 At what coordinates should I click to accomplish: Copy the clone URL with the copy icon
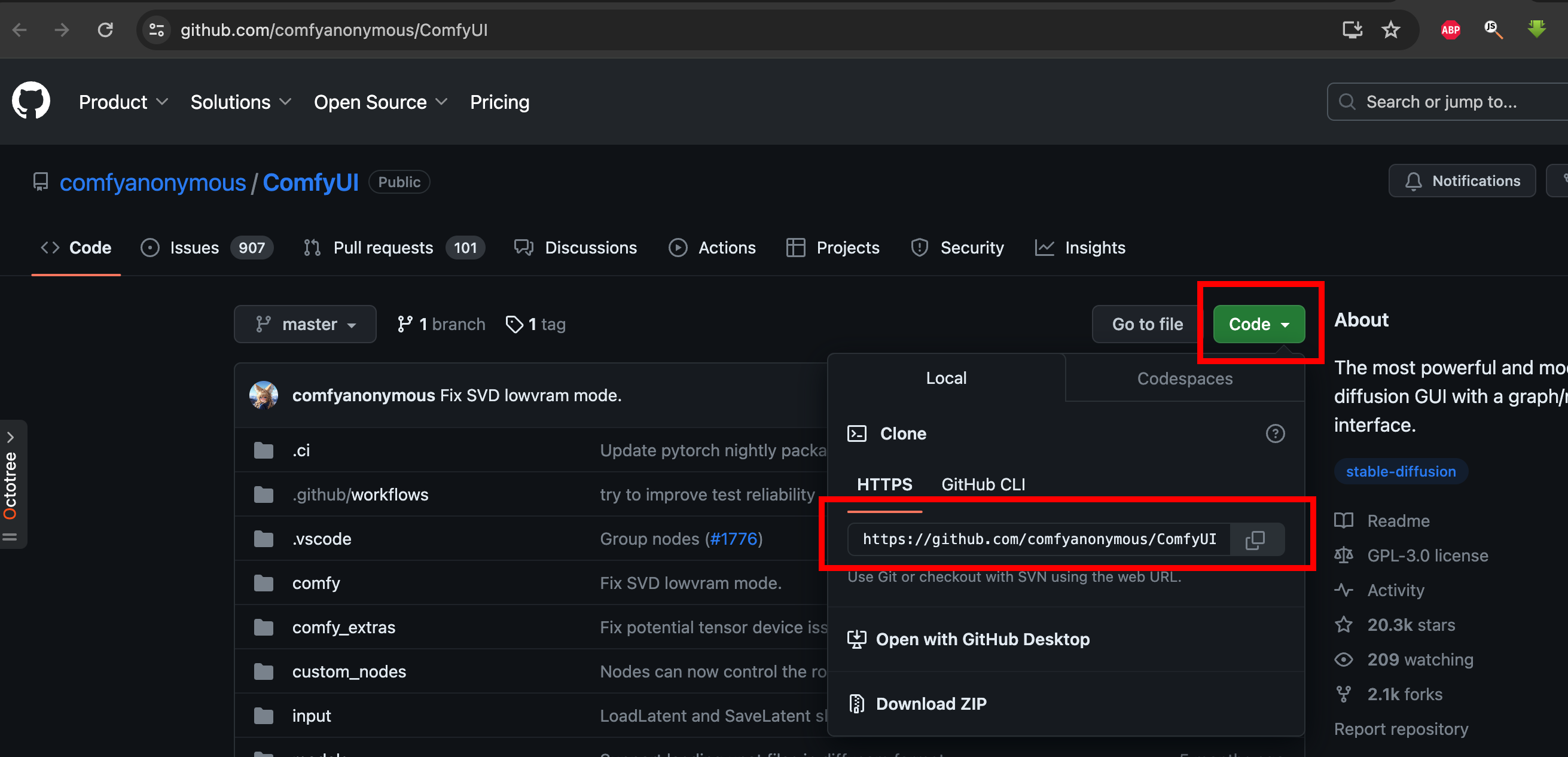[x=1255, y=539]
